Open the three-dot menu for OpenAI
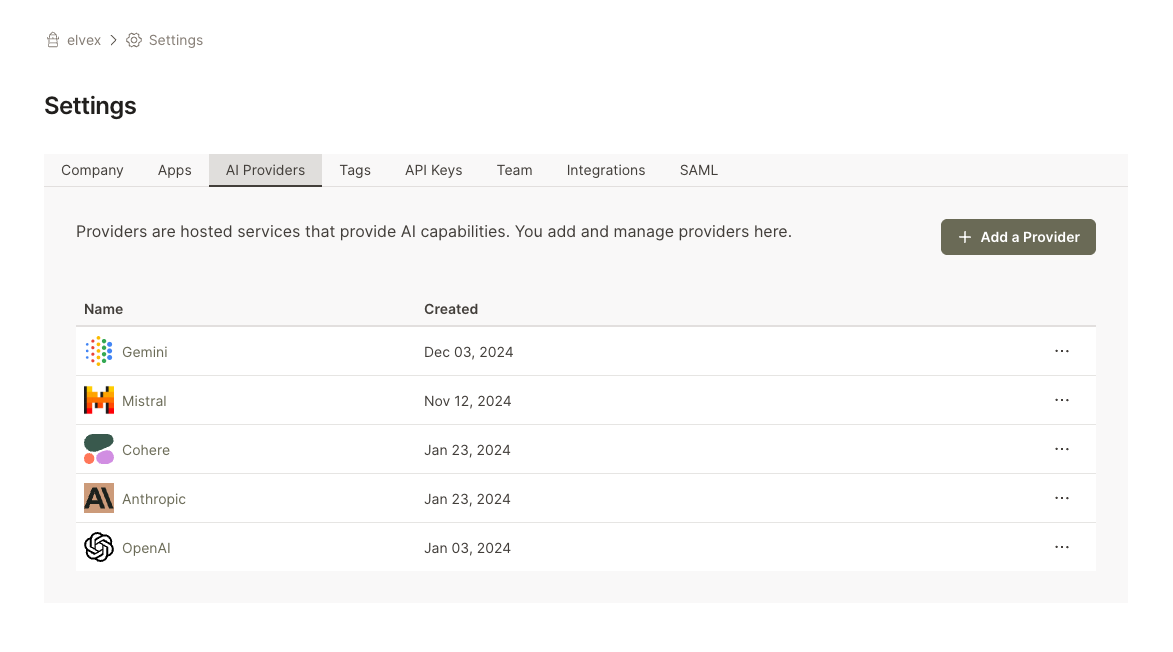The height and width of the screenshot is (652, 1173). coord(1062,548)
